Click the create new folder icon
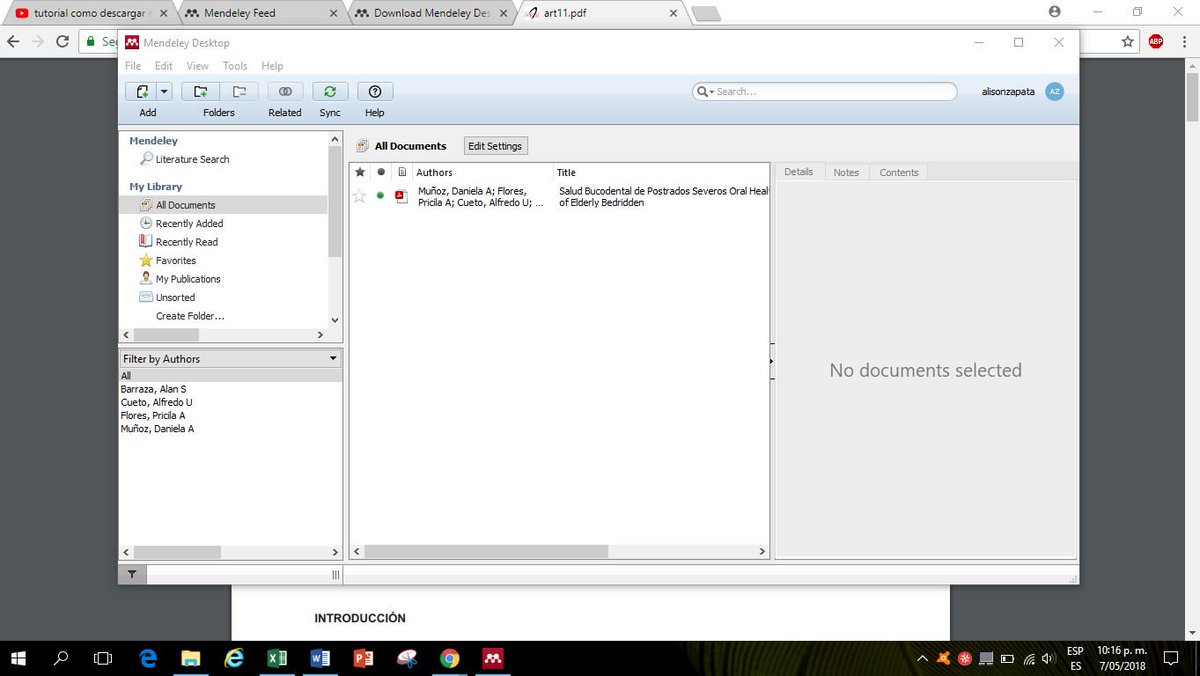The image size is (1200, 676). coord(200,91)
